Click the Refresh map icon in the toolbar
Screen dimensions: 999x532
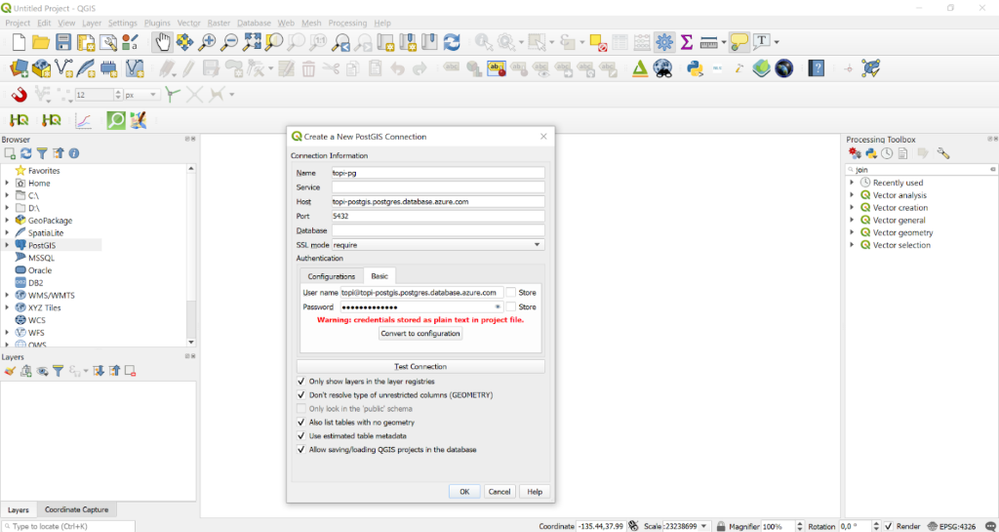452,43
